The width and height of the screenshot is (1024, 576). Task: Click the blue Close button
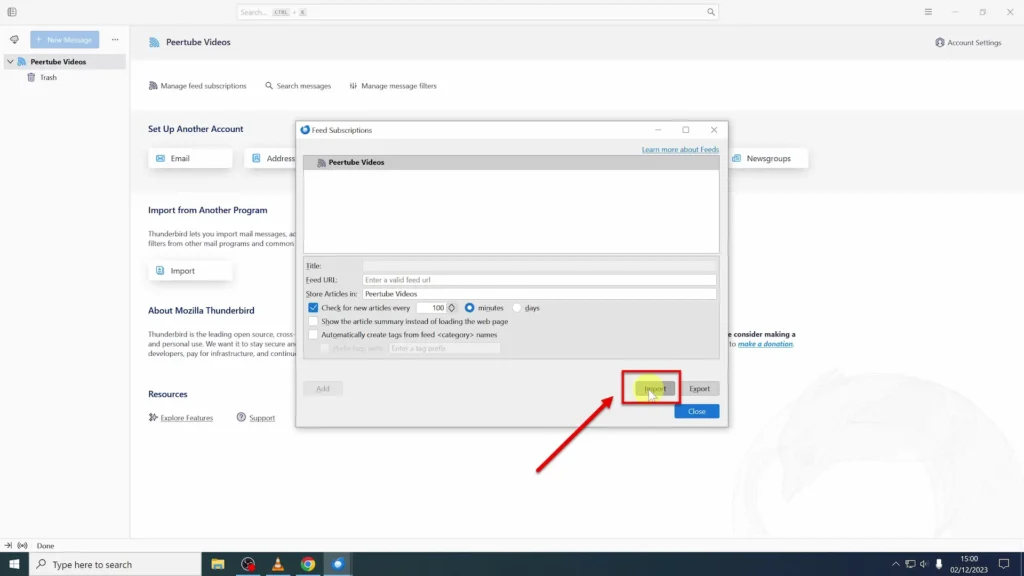697,411
